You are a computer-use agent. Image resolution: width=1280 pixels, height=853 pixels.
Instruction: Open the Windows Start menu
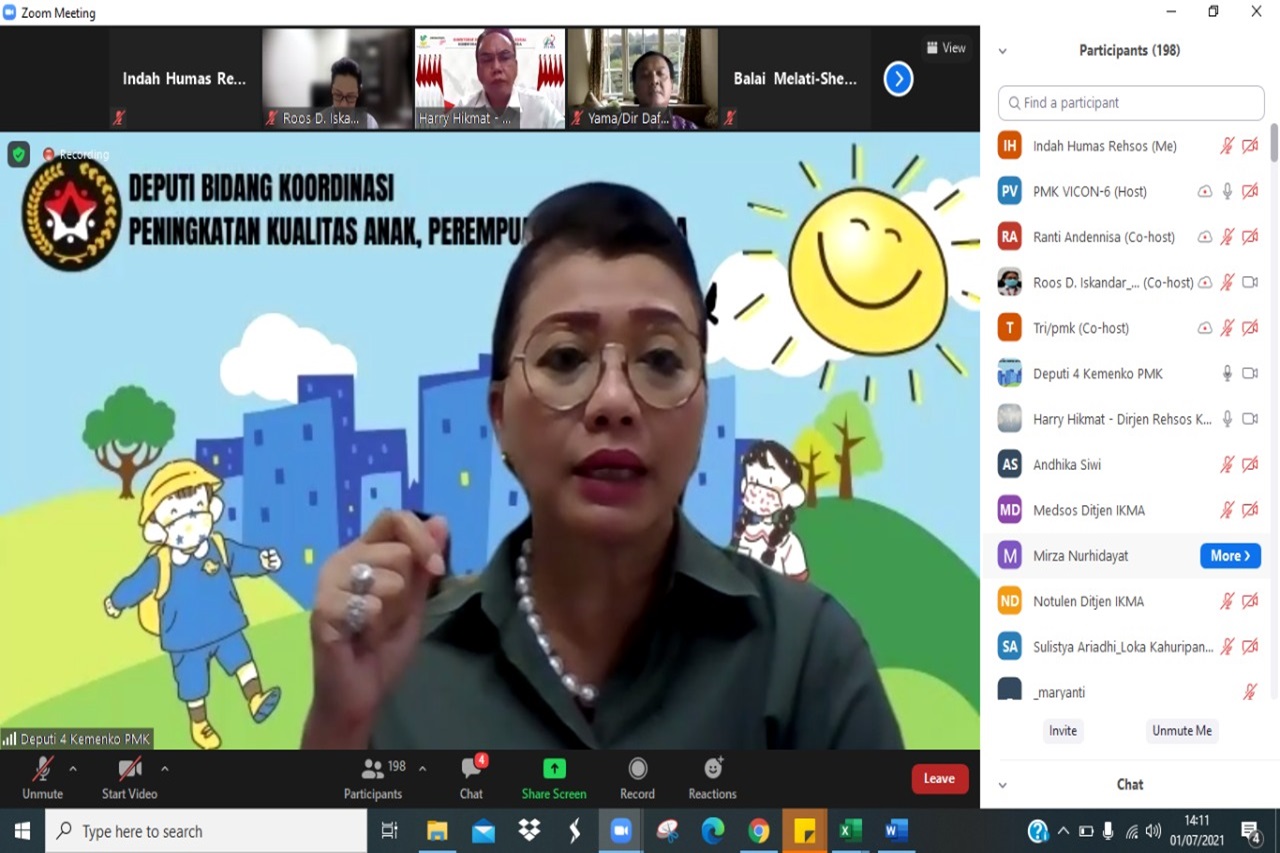coord(22,831)
